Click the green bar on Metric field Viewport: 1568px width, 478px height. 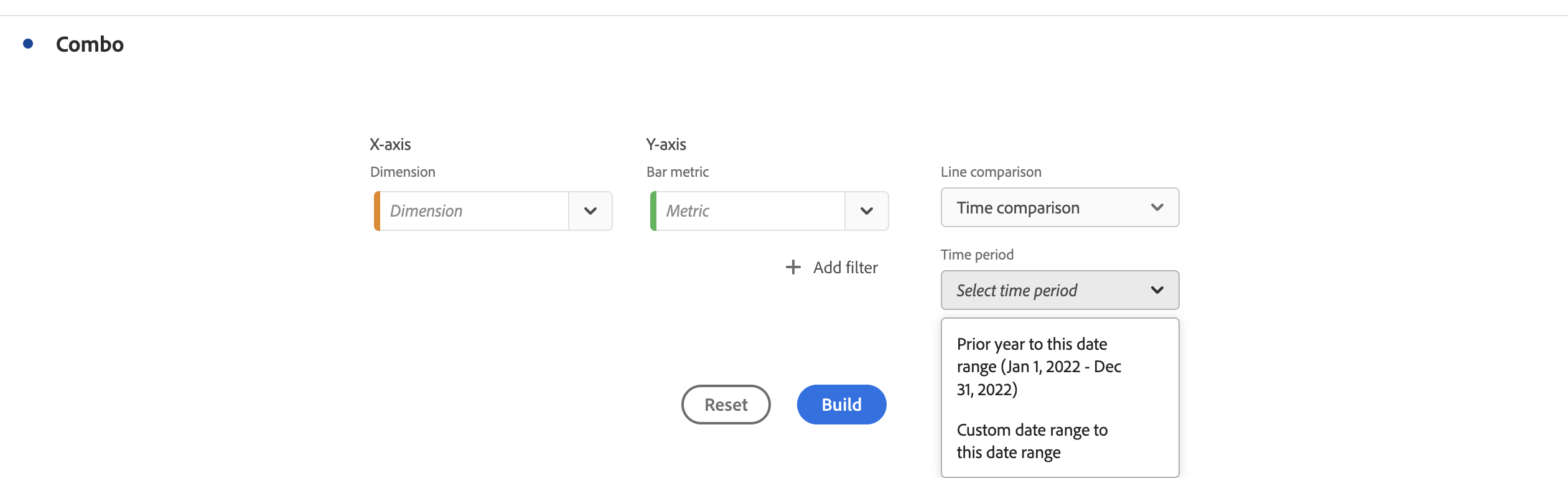[x=653, y=211]
